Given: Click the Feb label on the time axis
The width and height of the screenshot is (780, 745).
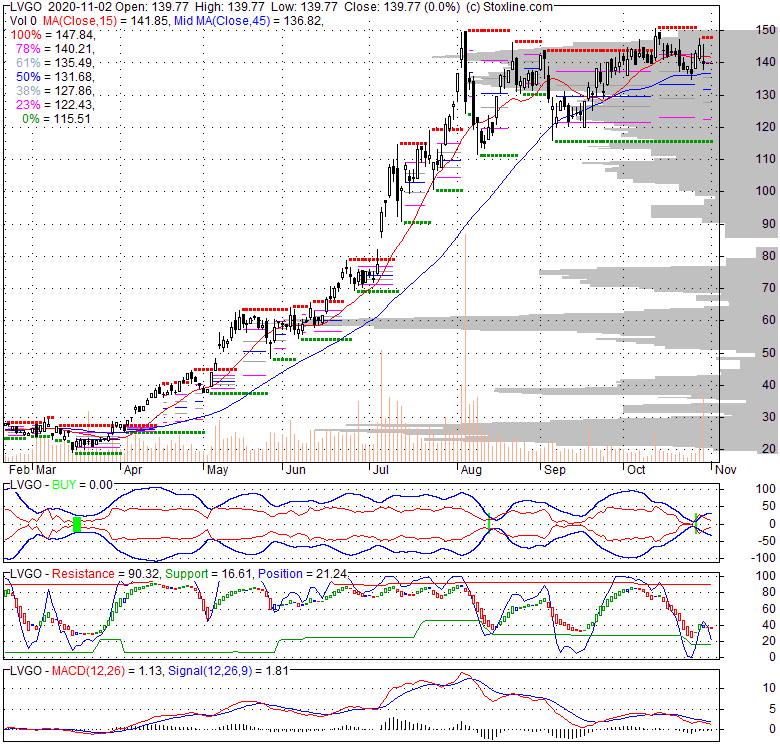Looking at the screenshot, I should click(19, 470).
